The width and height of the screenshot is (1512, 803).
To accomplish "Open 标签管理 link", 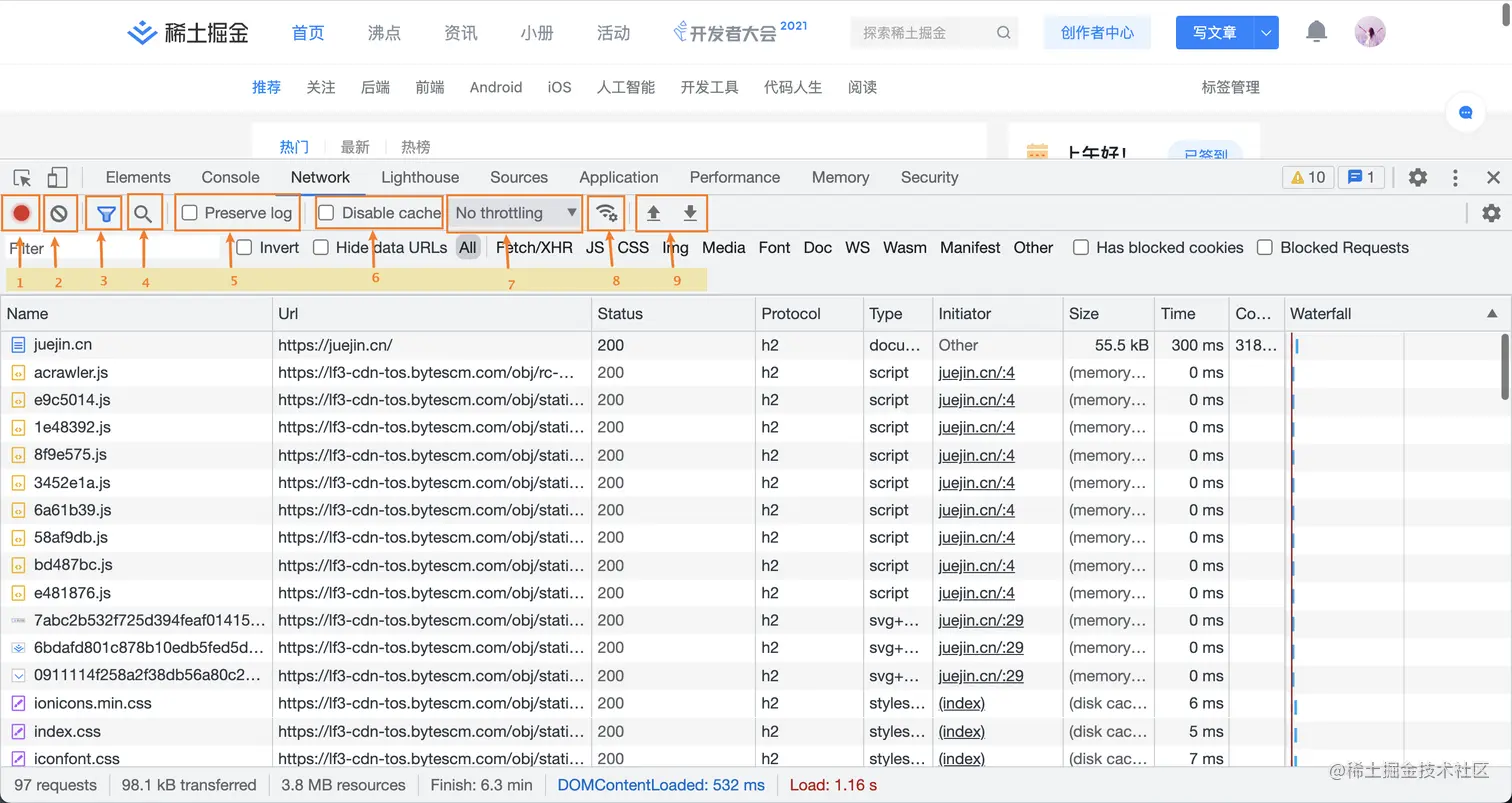I will [1230, 87].
